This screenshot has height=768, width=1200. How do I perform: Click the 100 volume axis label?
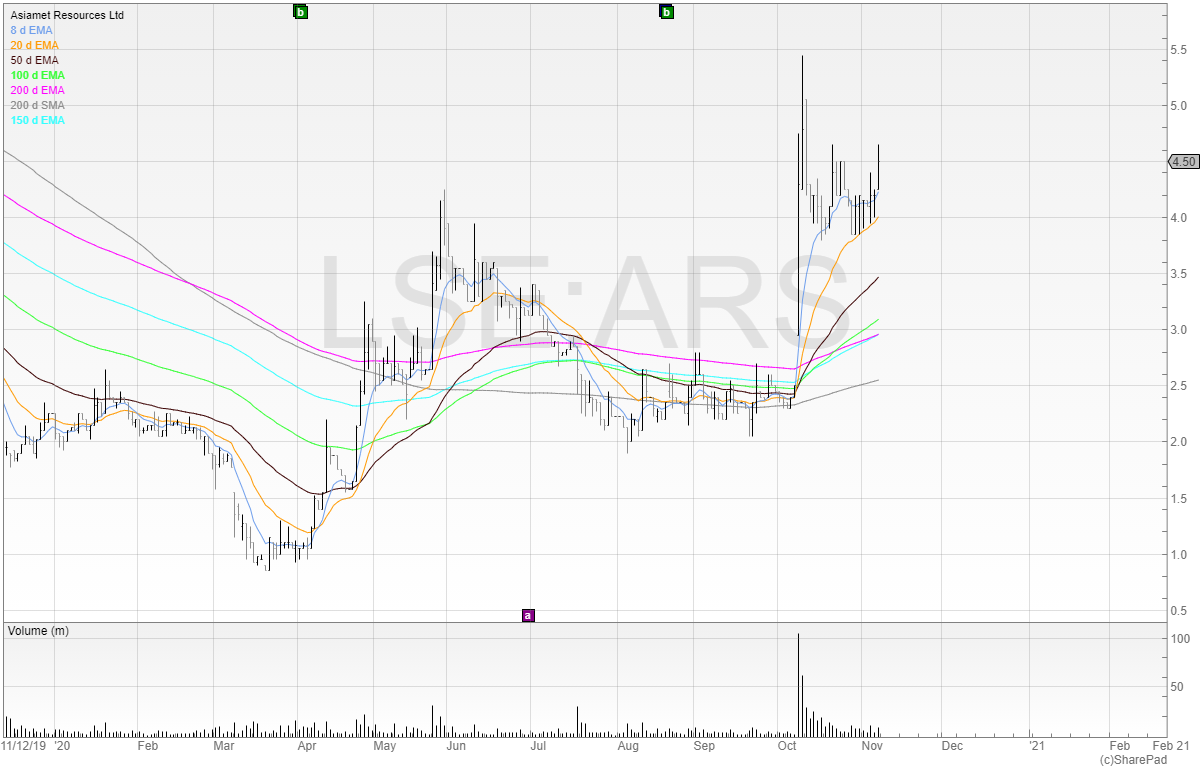(1179, 638)
